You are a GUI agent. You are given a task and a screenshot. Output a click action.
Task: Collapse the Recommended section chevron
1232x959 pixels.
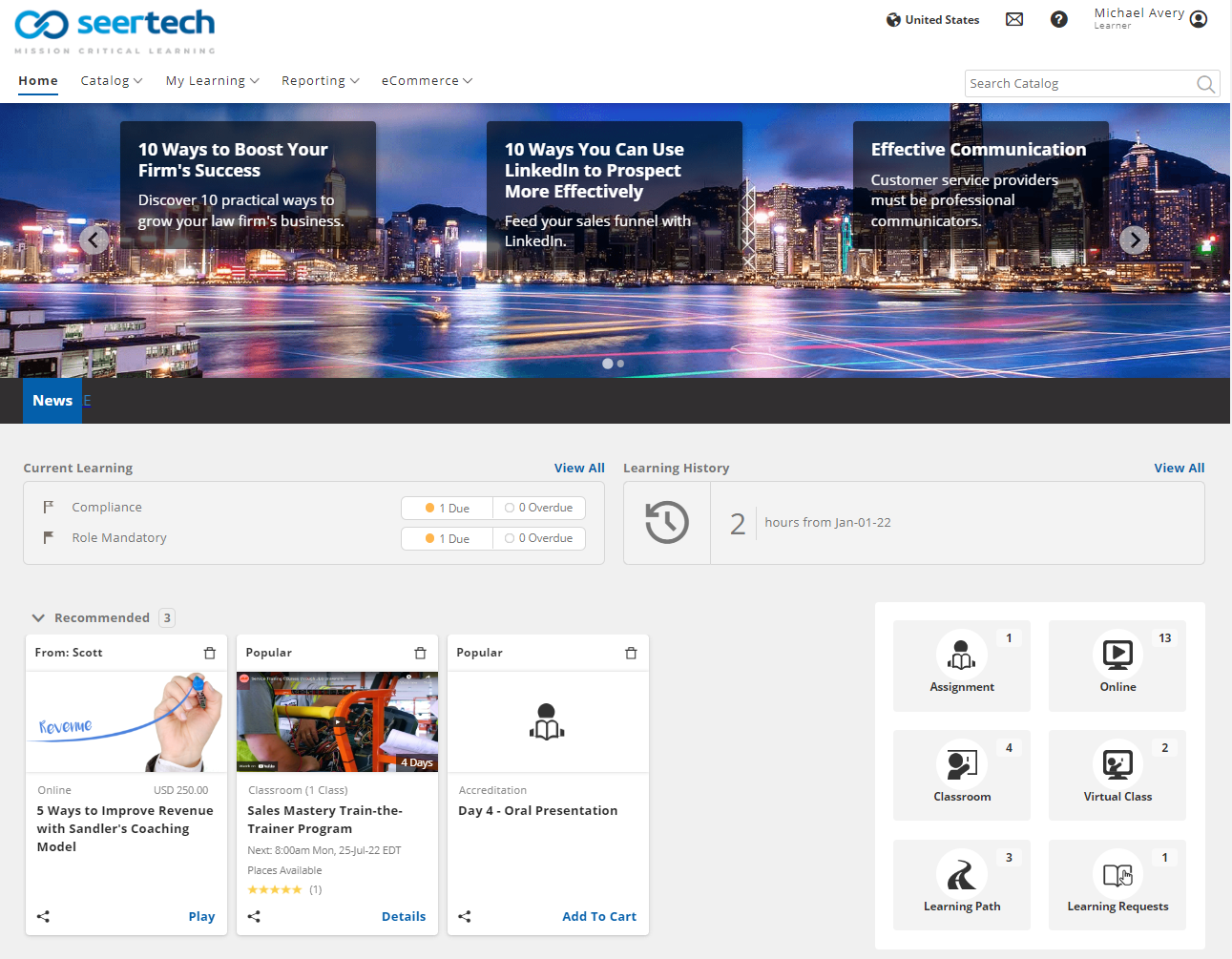(38, 618)
